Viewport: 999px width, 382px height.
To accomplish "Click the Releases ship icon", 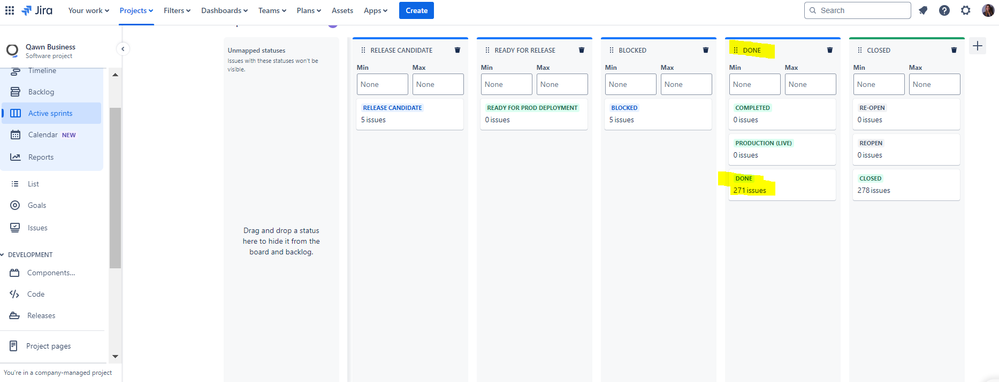I will tap(14, 316).
